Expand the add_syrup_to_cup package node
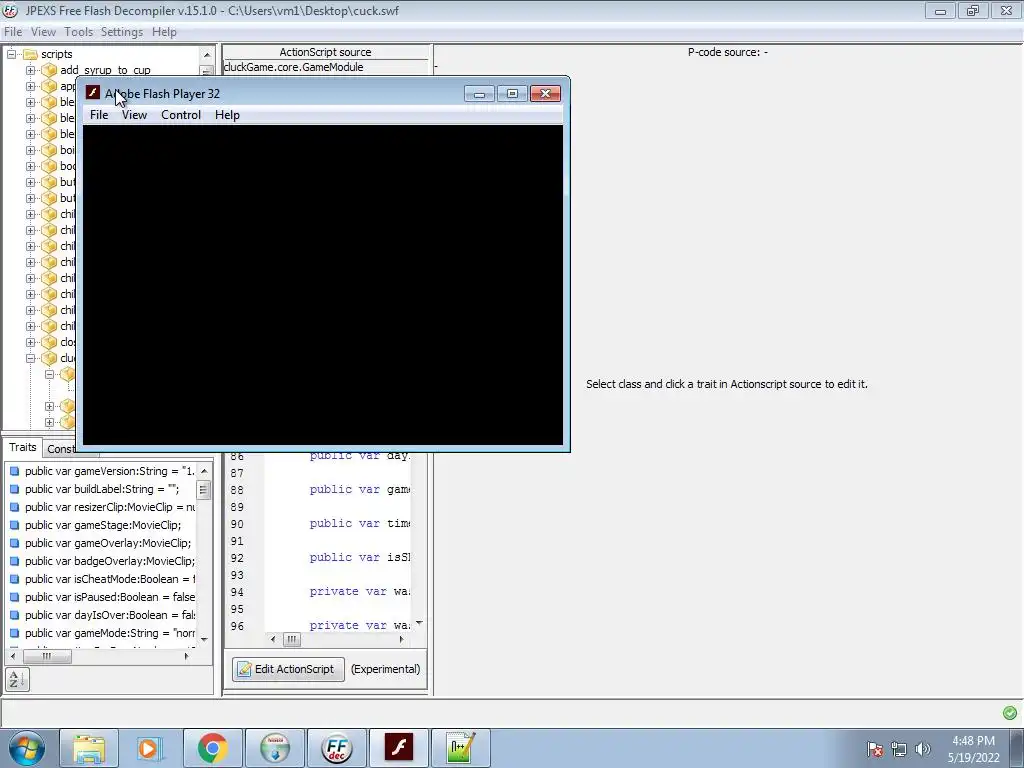 [x=31, y=70]
